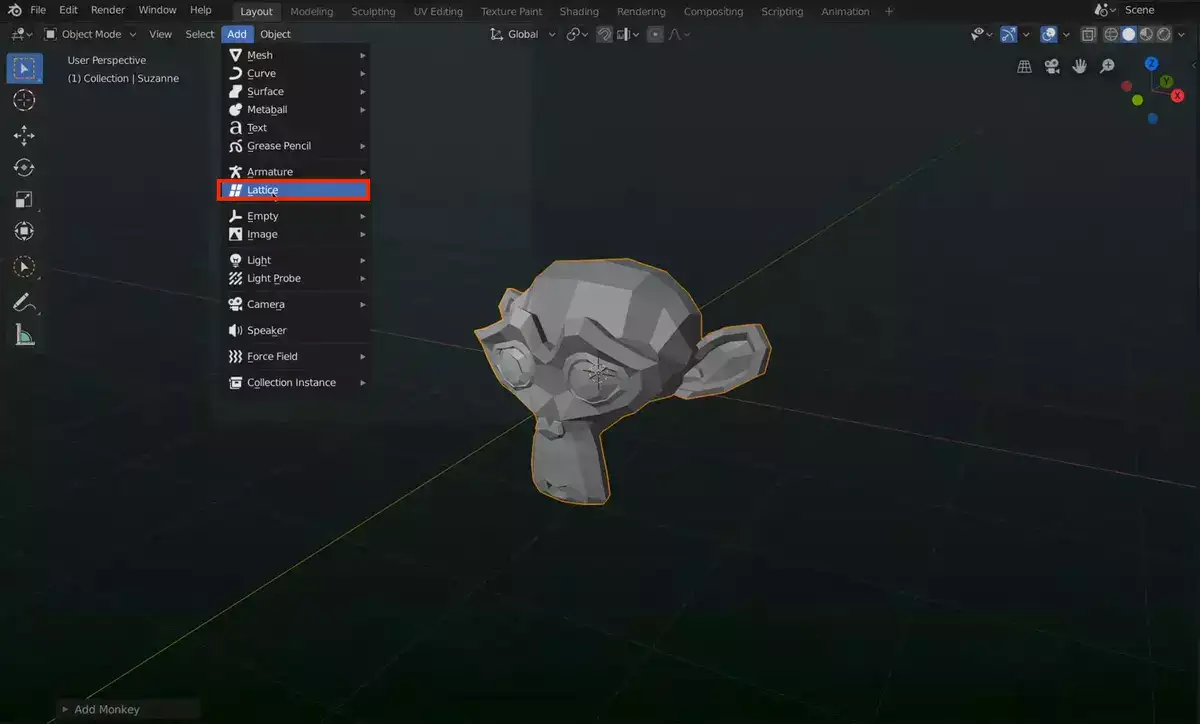Choose the Move tool

click(24, 135)
